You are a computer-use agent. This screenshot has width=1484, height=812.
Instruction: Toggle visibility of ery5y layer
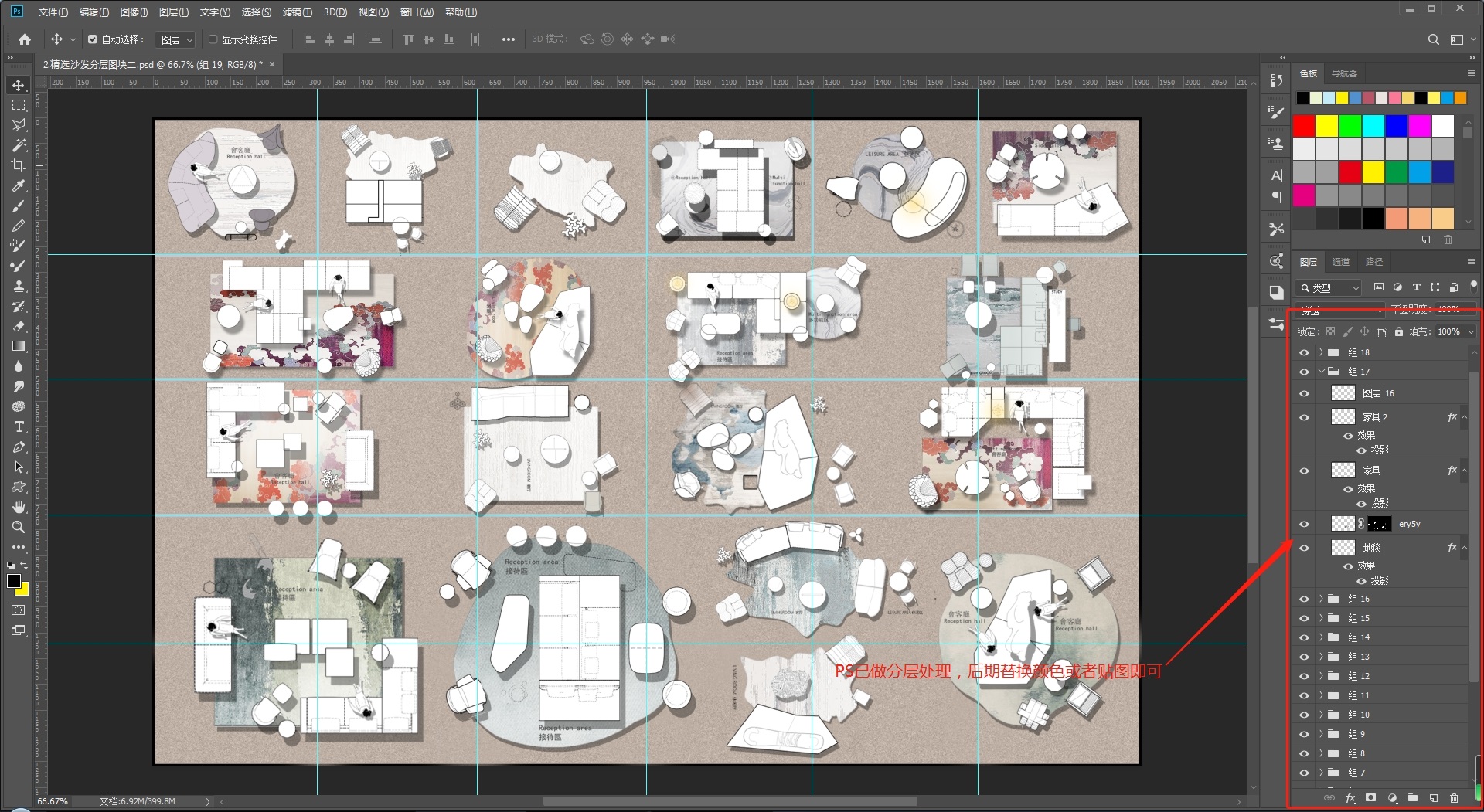[x=1305, y=524]
